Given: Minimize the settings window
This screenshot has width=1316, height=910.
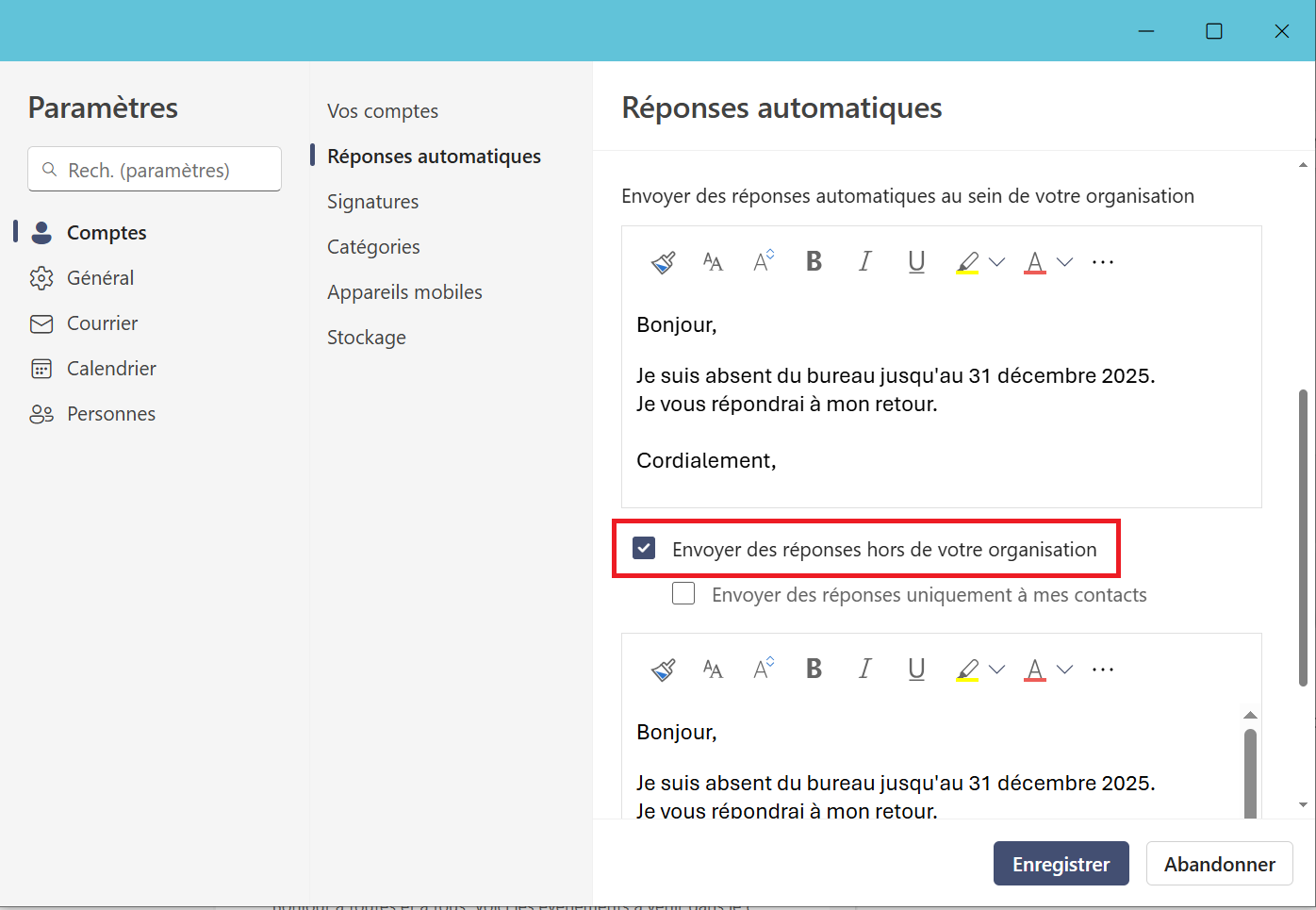Looking at the screenshot, I should click(1146, 31).
